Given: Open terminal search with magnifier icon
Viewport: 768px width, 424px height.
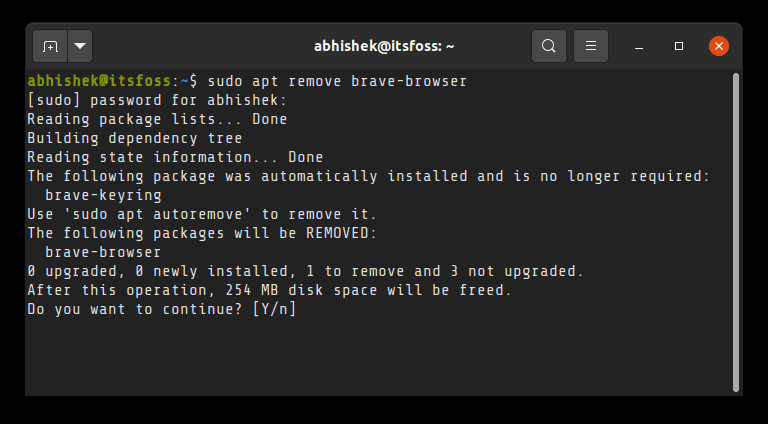Looking at the screenshot, I should click(x=549, y=46).
